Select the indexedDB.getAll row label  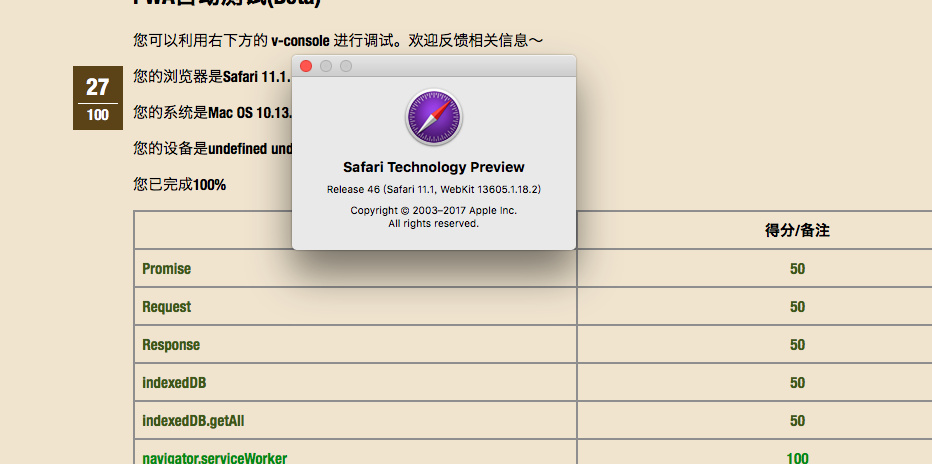click(193, 421)
